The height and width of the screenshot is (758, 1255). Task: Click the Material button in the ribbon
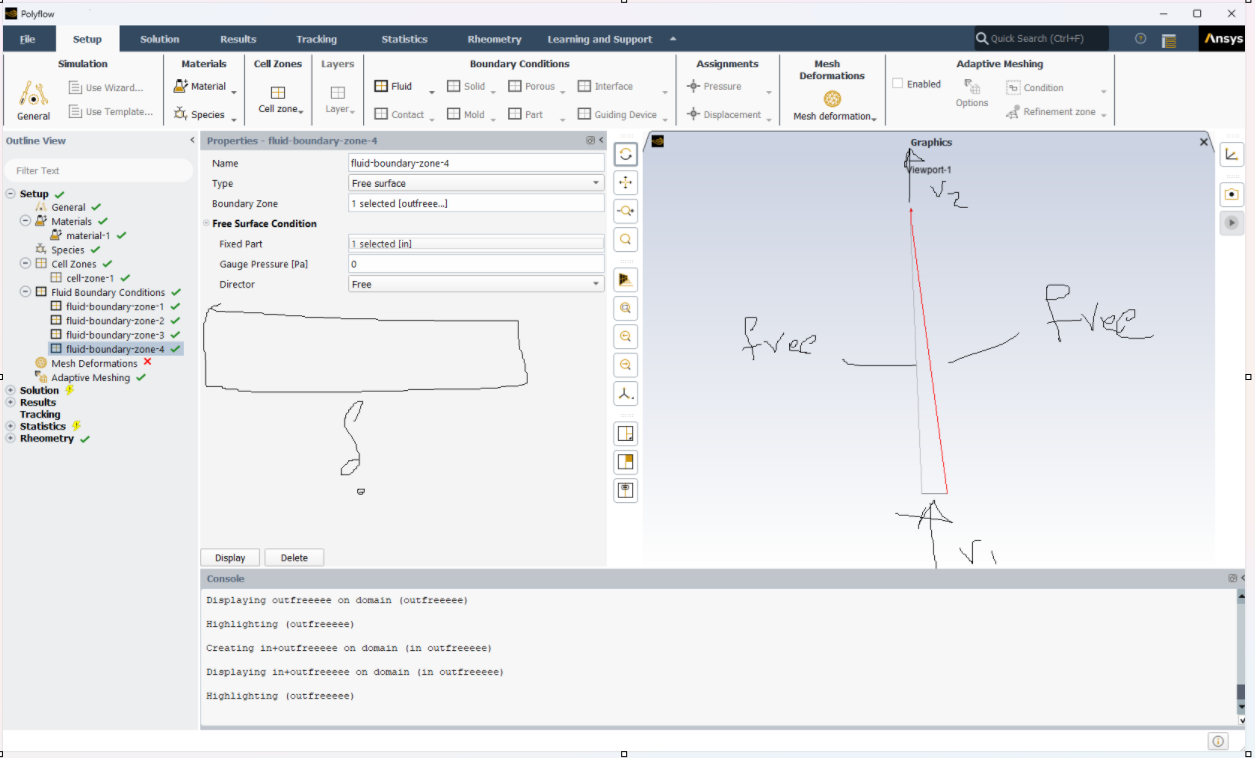tap(201, 87)
